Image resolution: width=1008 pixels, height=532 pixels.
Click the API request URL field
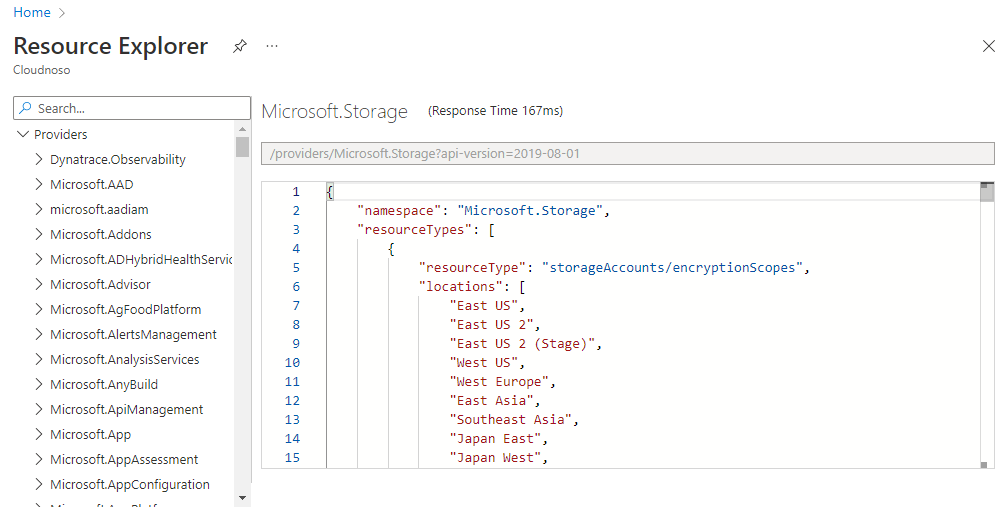[627, 153]
